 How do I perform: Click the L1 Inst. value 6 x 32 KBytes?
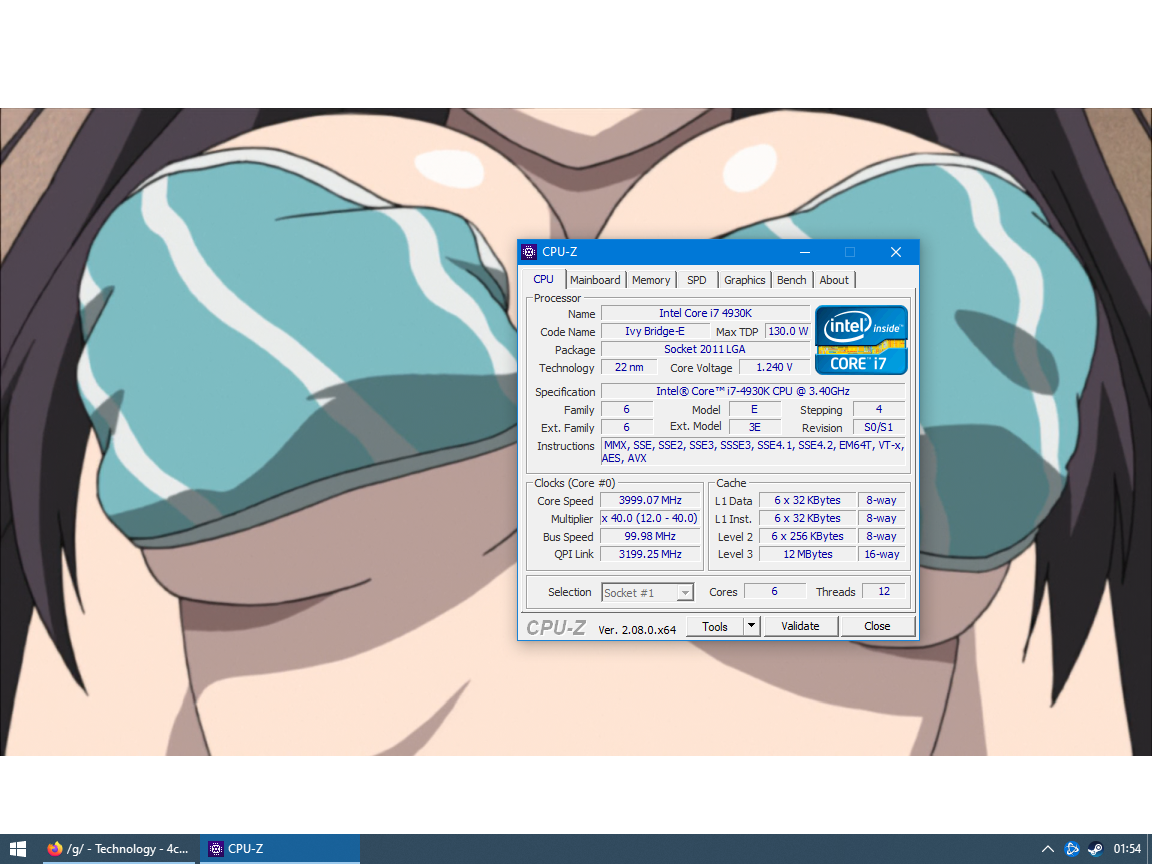coord(807,519)
